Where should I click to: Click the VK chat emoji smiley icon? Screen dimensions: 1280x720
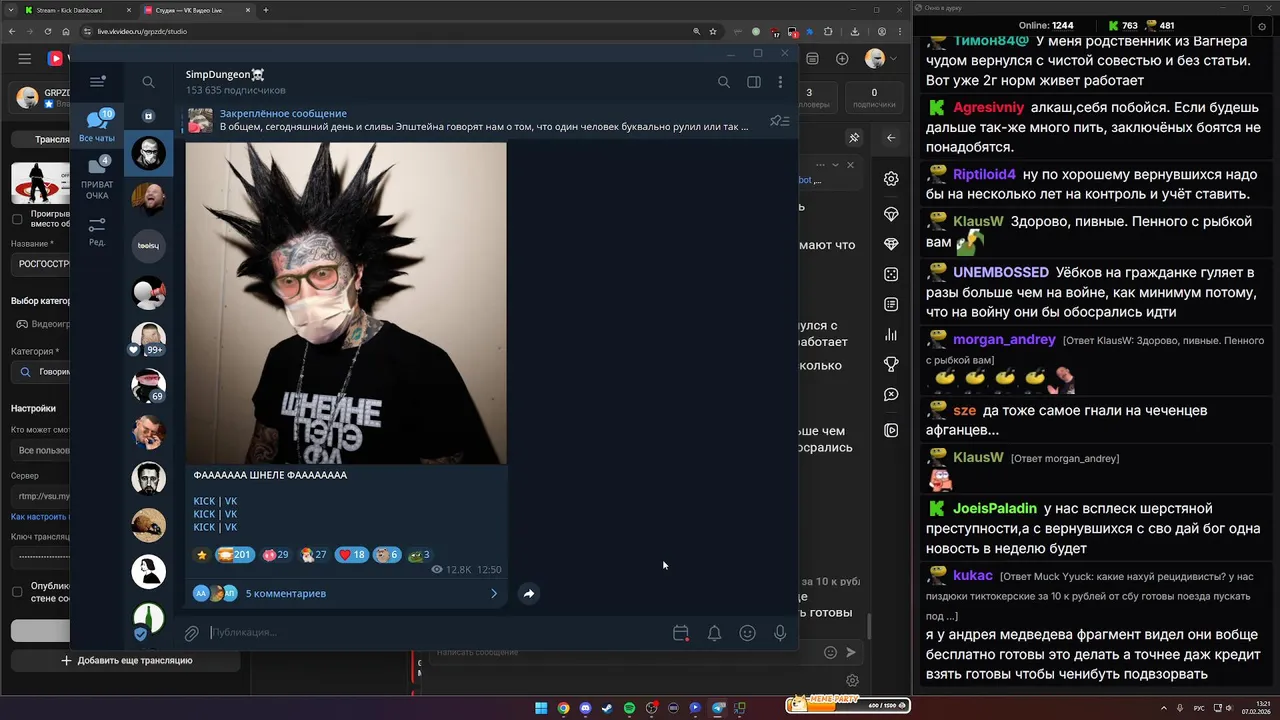pos(830,652)
